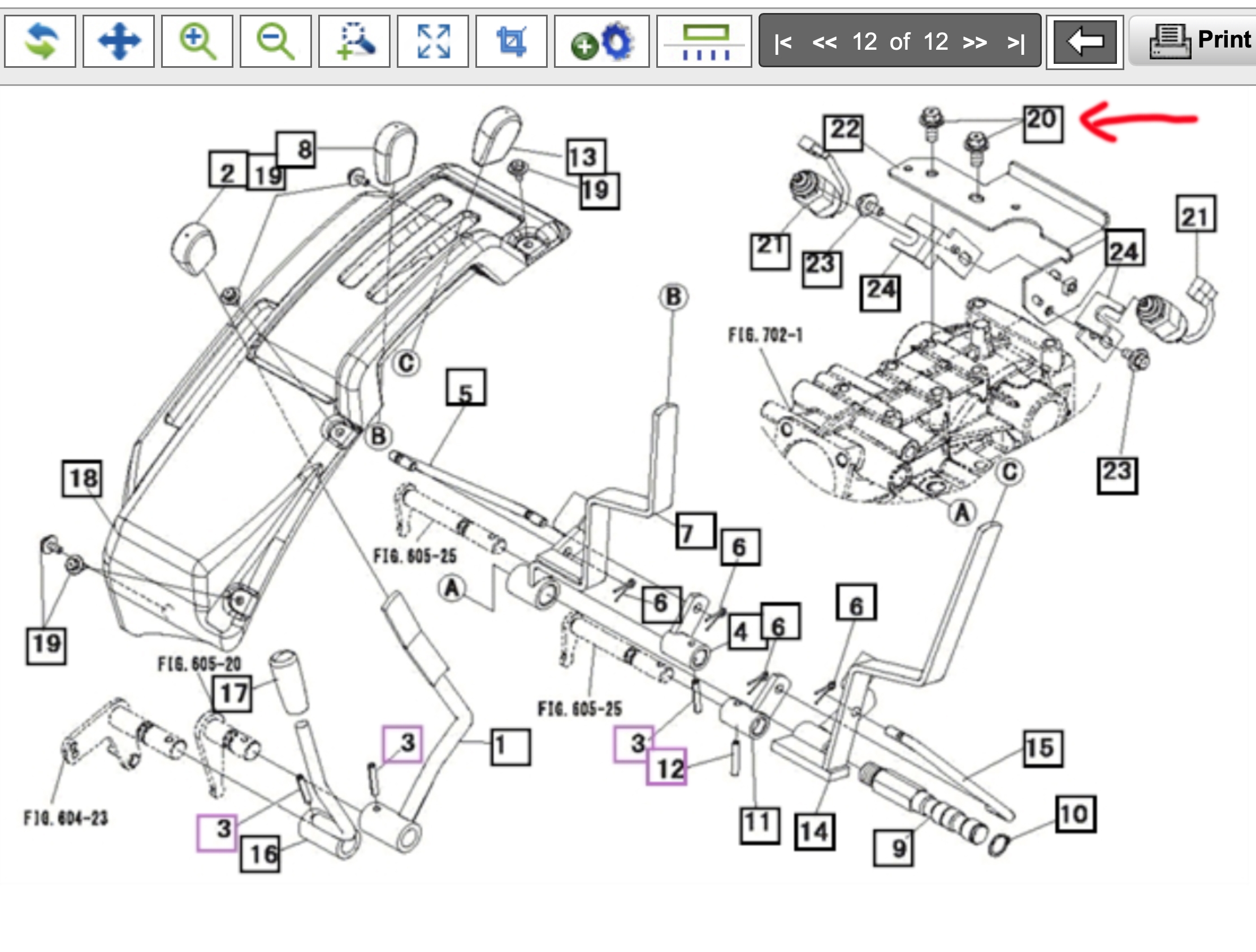The width and height of the screenshot is (1256, 952).
Task: Click the purple-highlighted callout 12
Action: 666,767
